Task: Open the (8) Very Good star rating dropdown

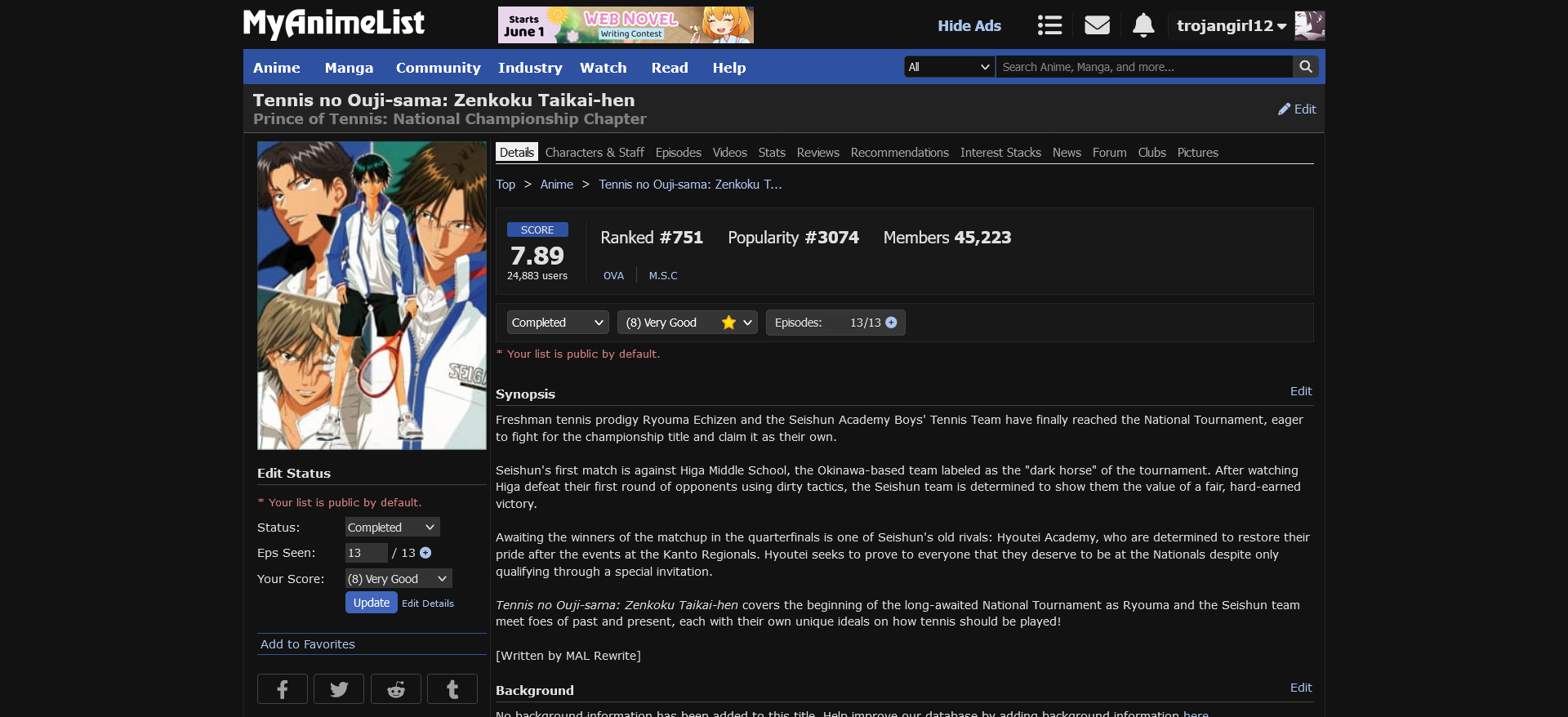Action: pyautogui.click(x=688, y=323)
